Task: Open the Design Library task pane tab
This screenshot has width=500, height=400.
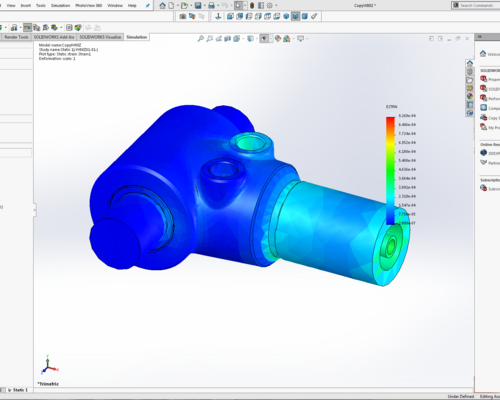Action: [470, 72]
